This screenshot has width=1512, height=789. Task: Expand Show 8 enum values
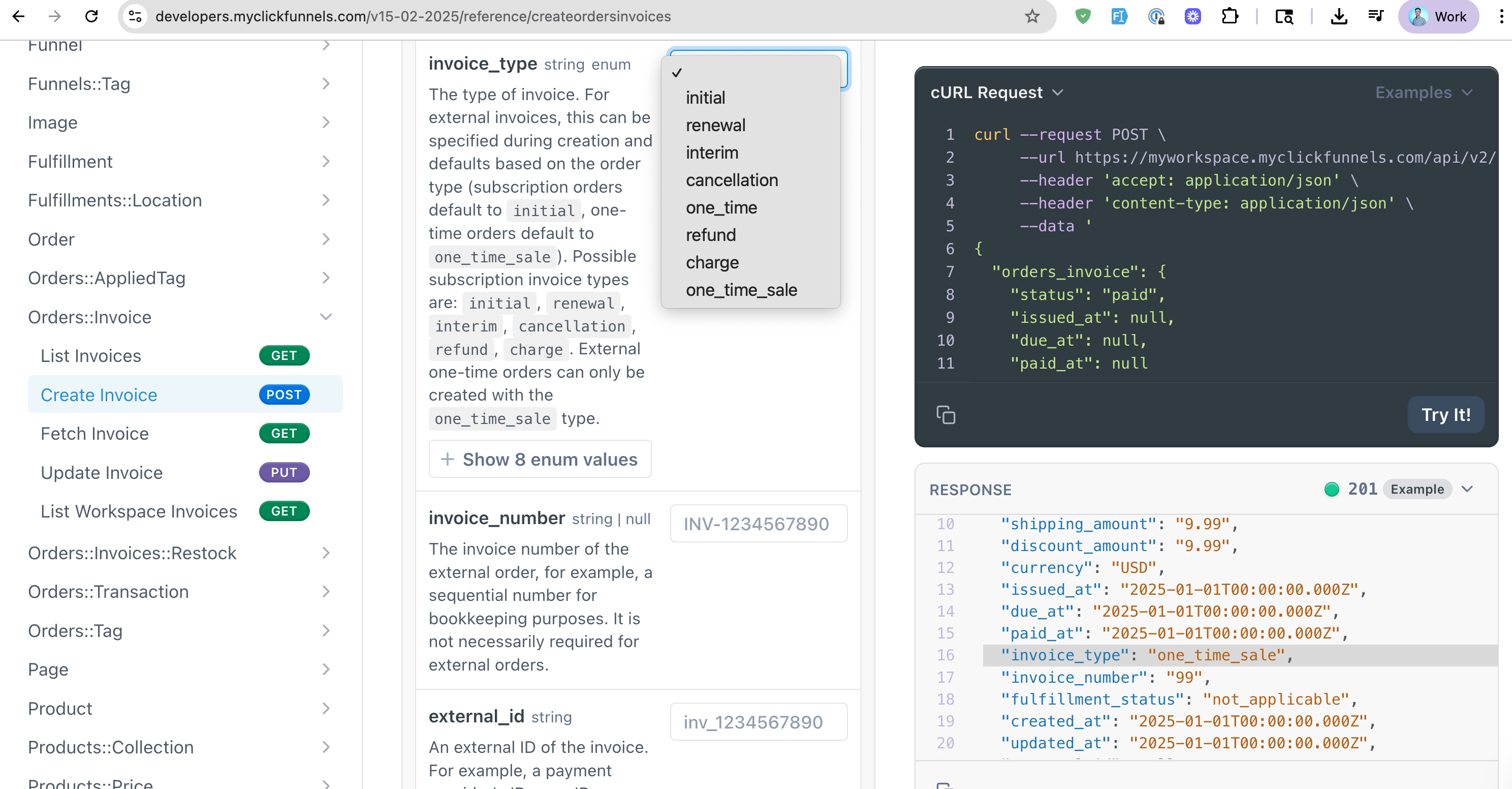tap(540, 460)
